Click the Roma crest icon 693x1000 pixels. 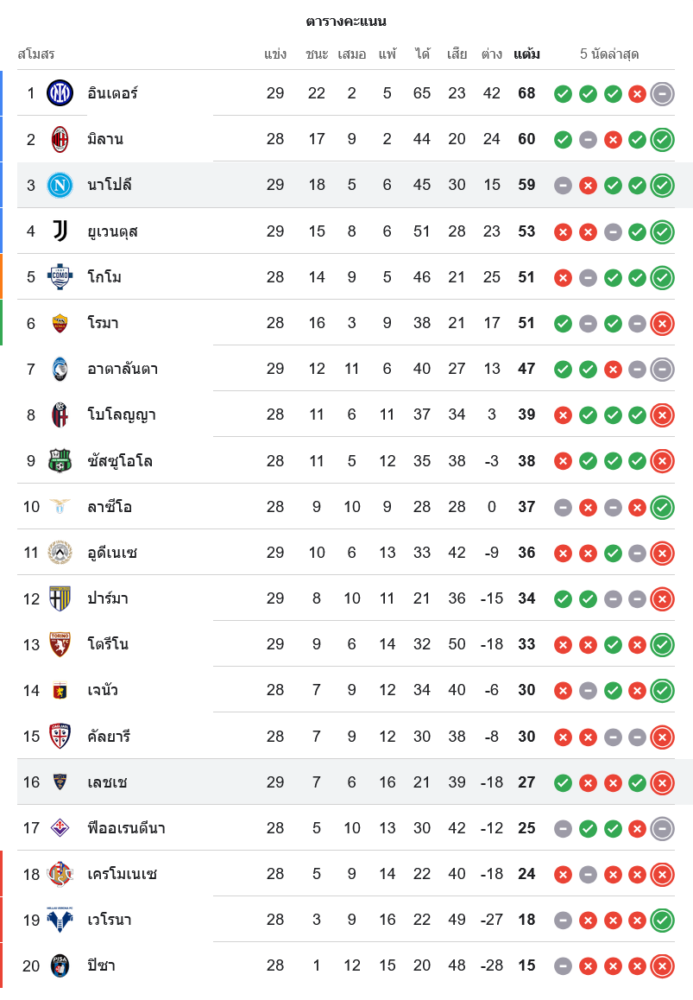click(x=60, y=323)
